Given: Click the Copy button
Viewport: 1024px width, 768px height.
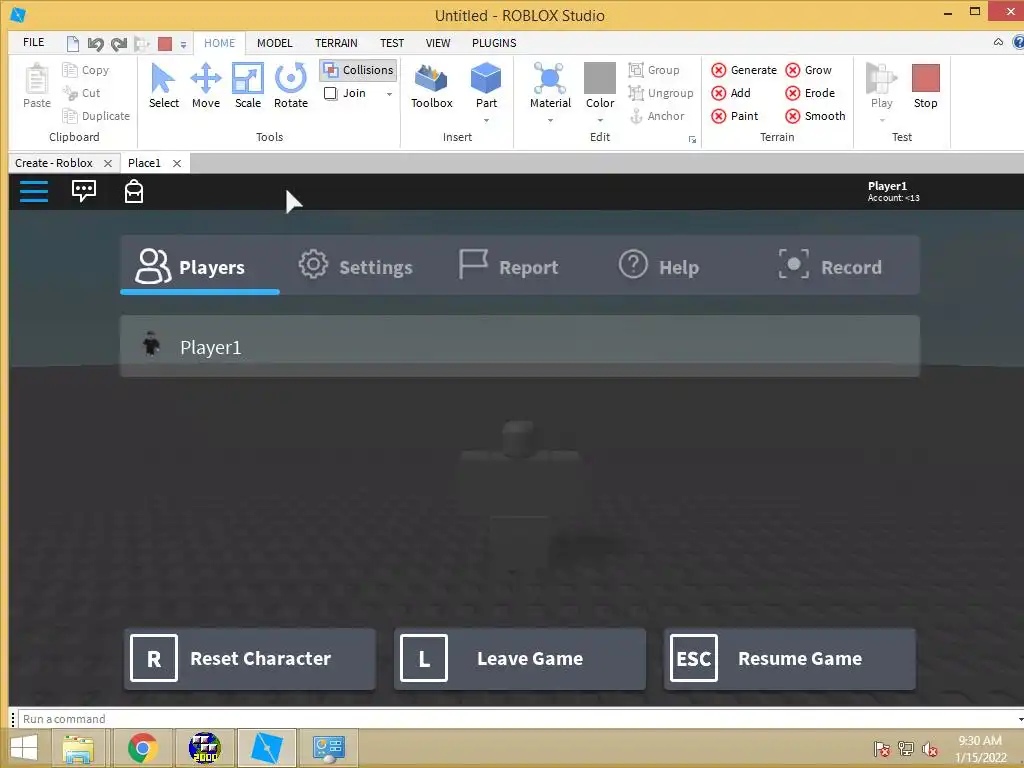Looking at the screenshot, I should coord(86,70).
